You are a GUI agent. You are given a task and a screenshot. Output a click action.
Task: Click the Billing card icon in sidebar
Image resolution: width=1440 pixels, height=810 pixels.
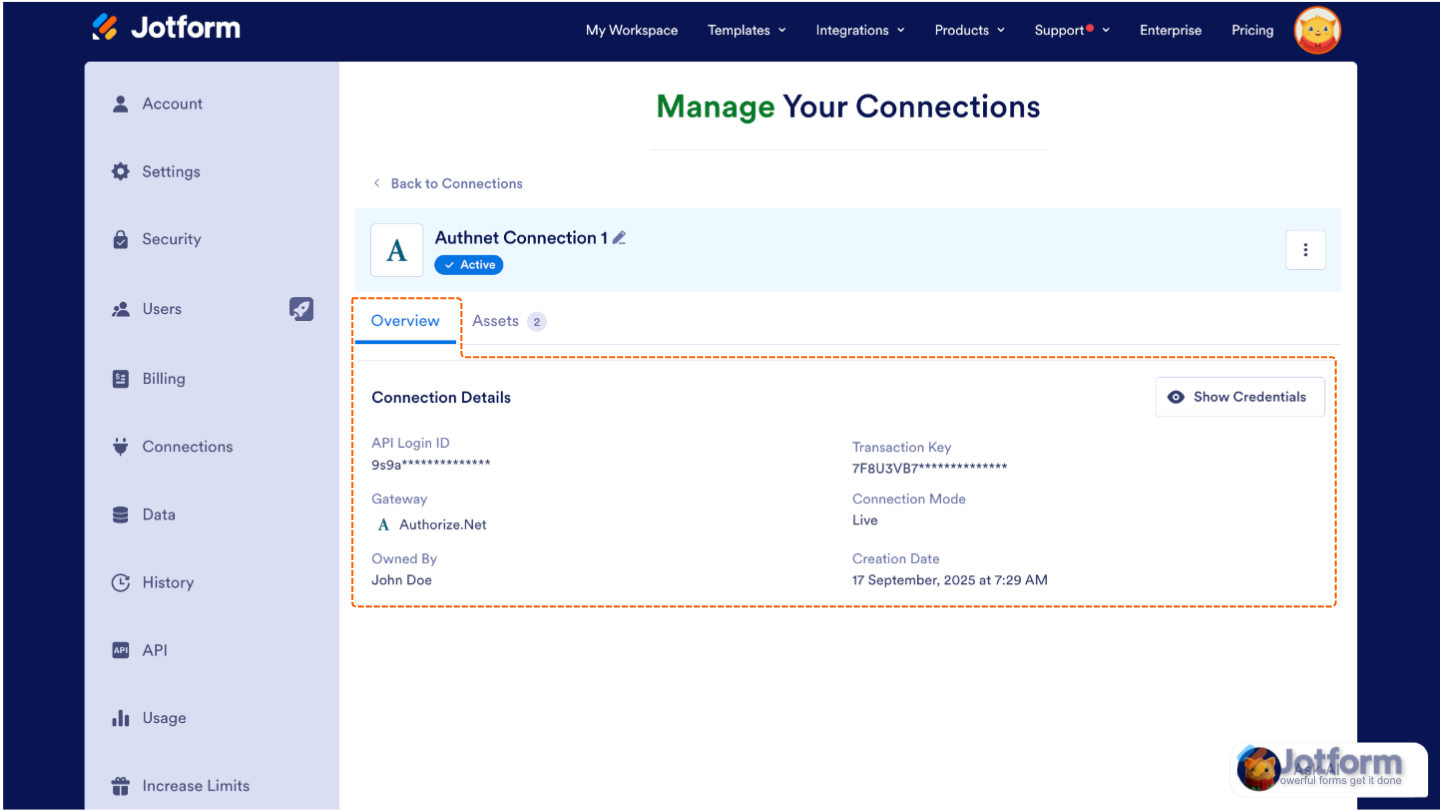click(120, 378)
